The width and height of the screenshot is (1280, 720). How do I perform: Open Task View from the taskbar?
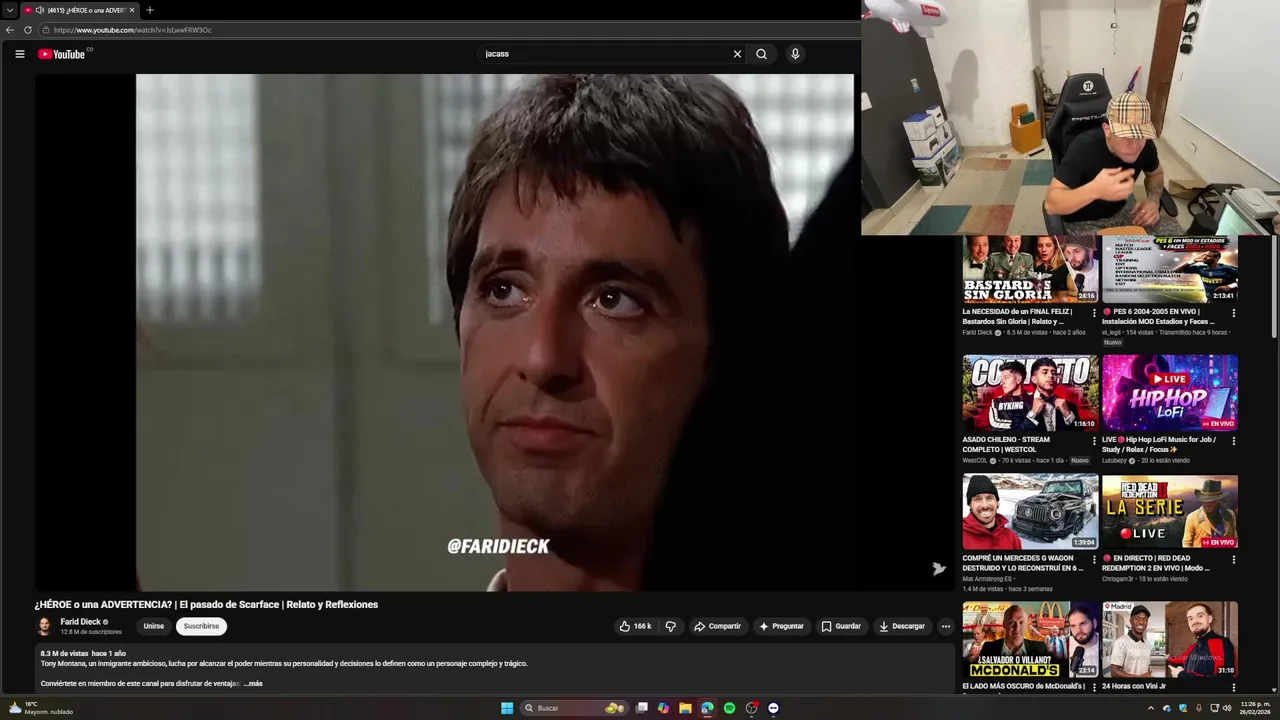642,708
